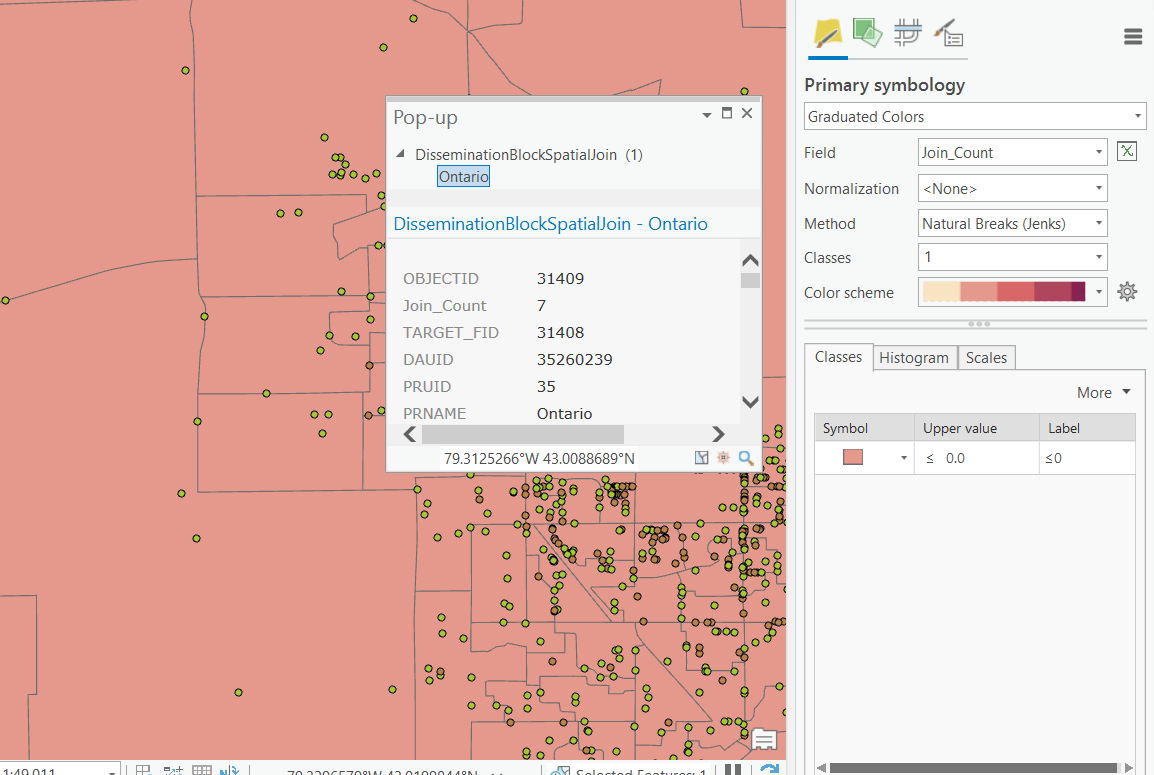Switch to the Histogram tab
Screen dimensions: 1154x775
(913, 358)
